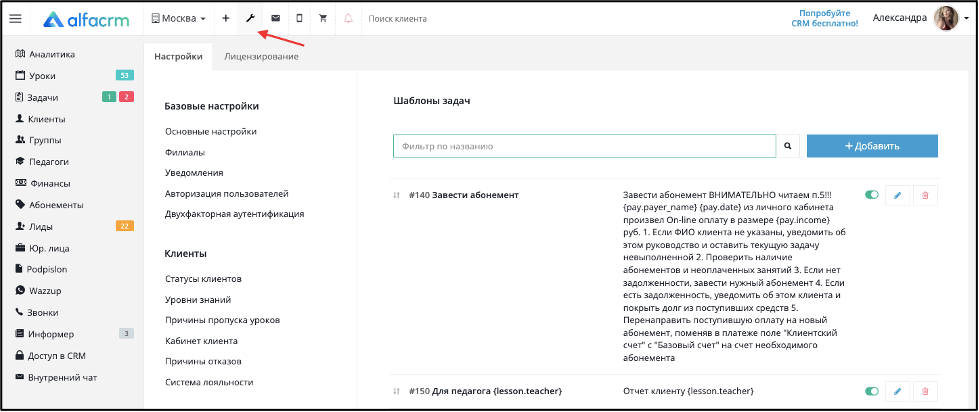The height and width of the screenshot is (412, 979).
Task: Delete the #140 template using trash icon
Action: click(925, 195)
